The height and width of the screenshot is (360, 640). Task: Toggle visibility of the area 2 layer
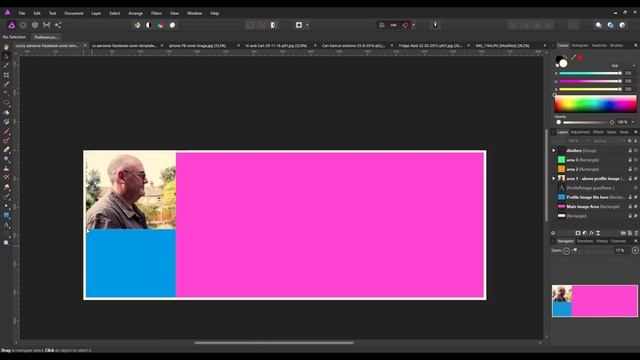click(x=636, y=169)
